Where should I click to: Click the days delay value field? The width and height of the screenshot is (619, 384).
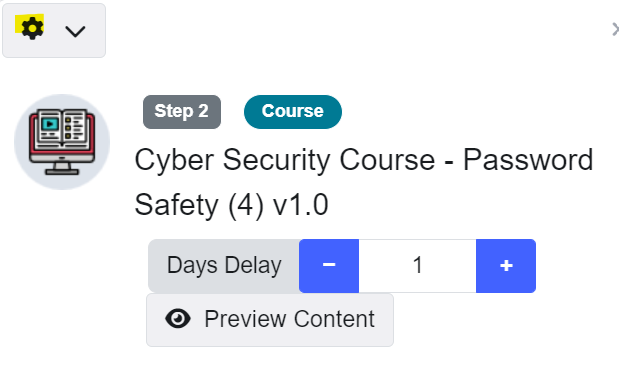[x=417, y=266]
